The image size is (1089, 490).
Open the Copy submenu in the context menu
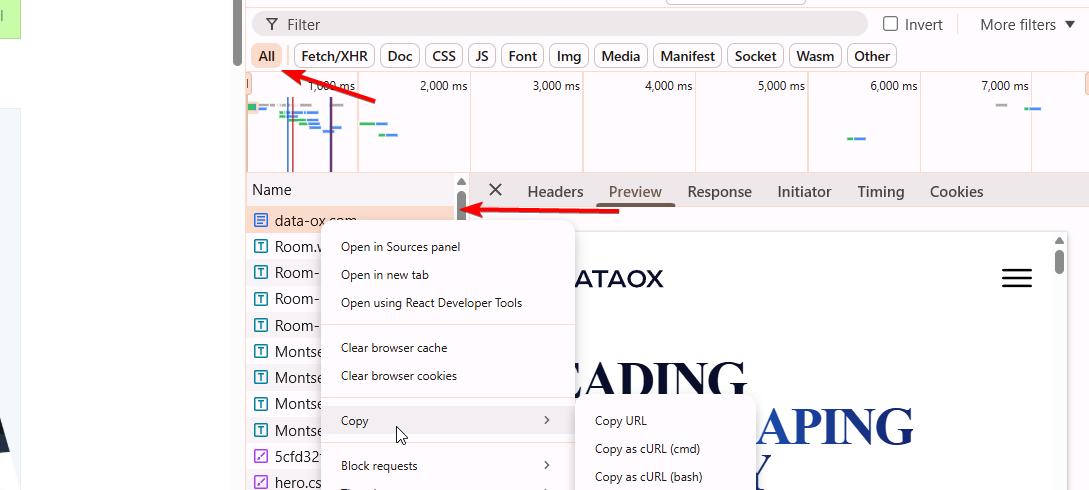[446, 421]
